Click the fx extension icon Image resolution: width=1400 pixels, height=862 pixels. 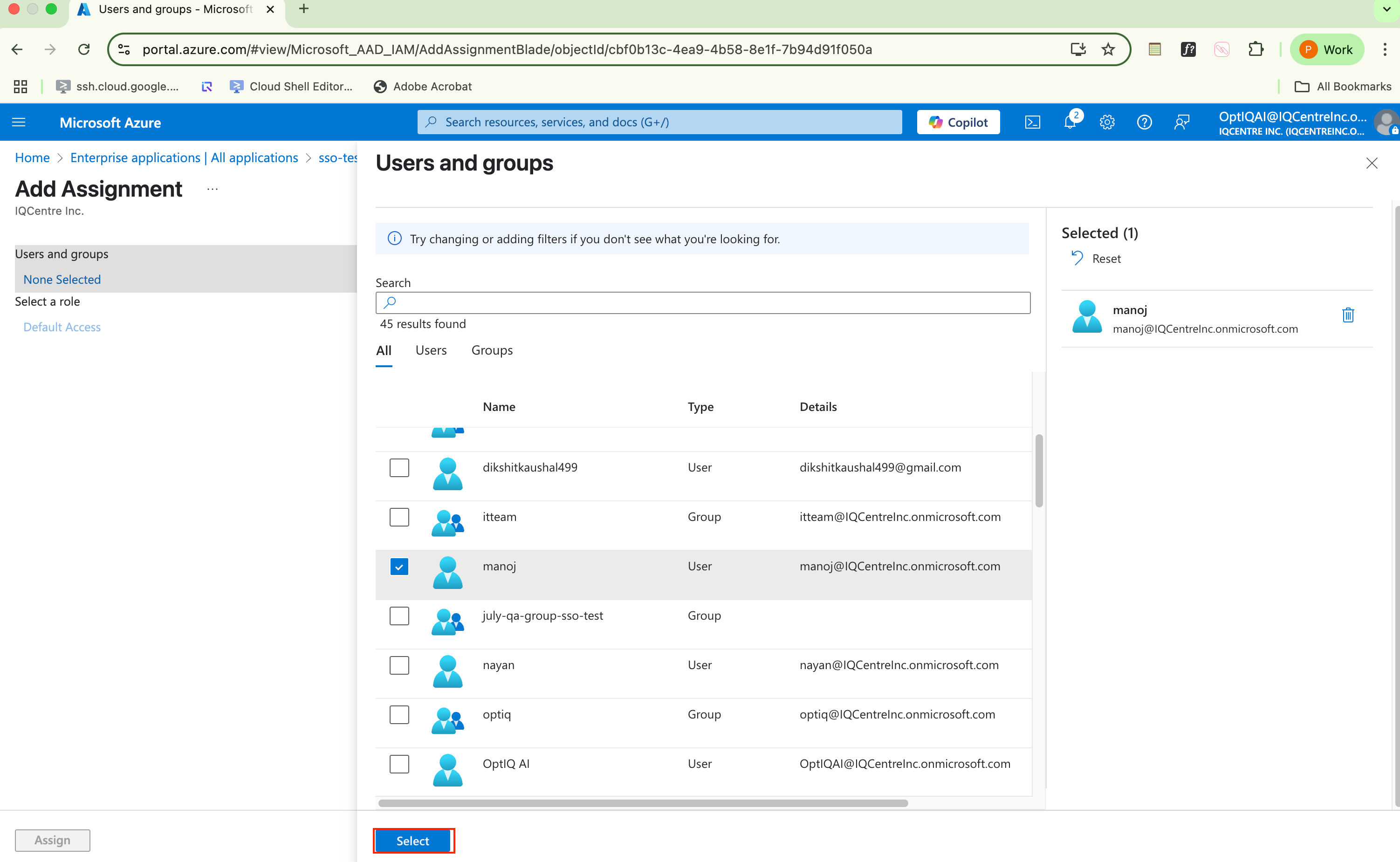click(1188, 49)
